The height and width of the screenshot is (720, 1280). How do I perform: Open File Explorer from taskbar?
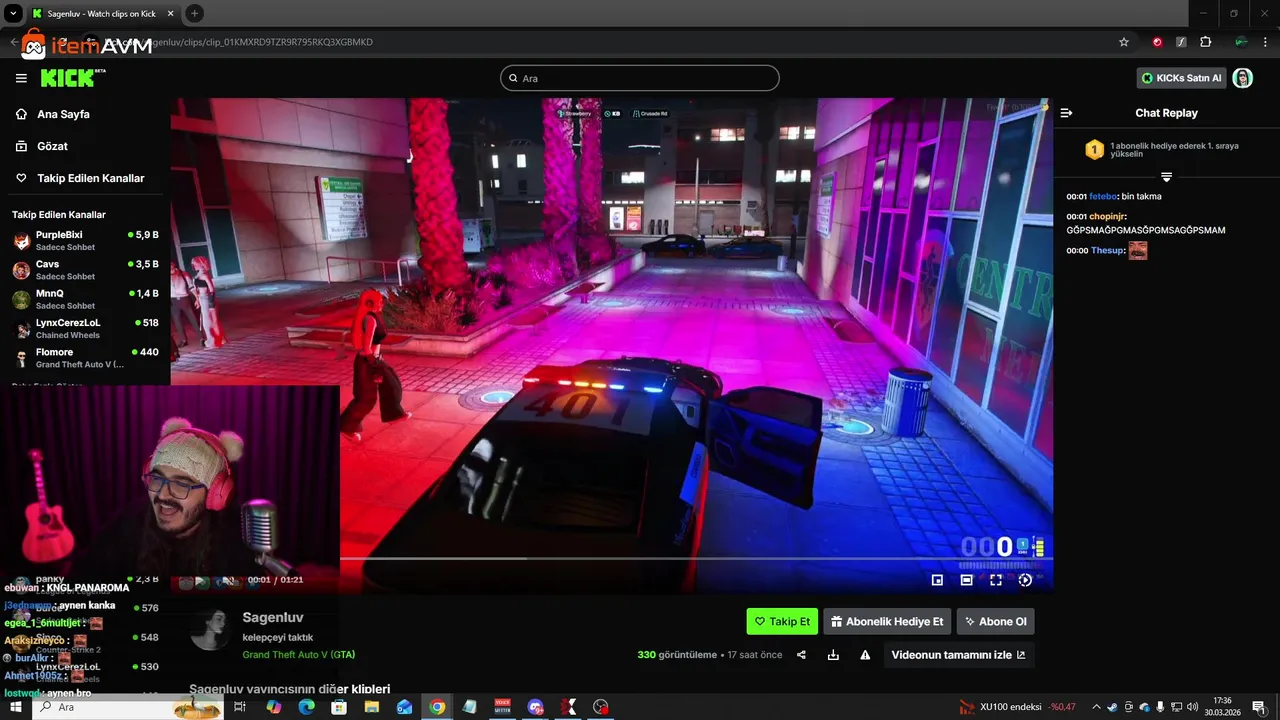371,707
